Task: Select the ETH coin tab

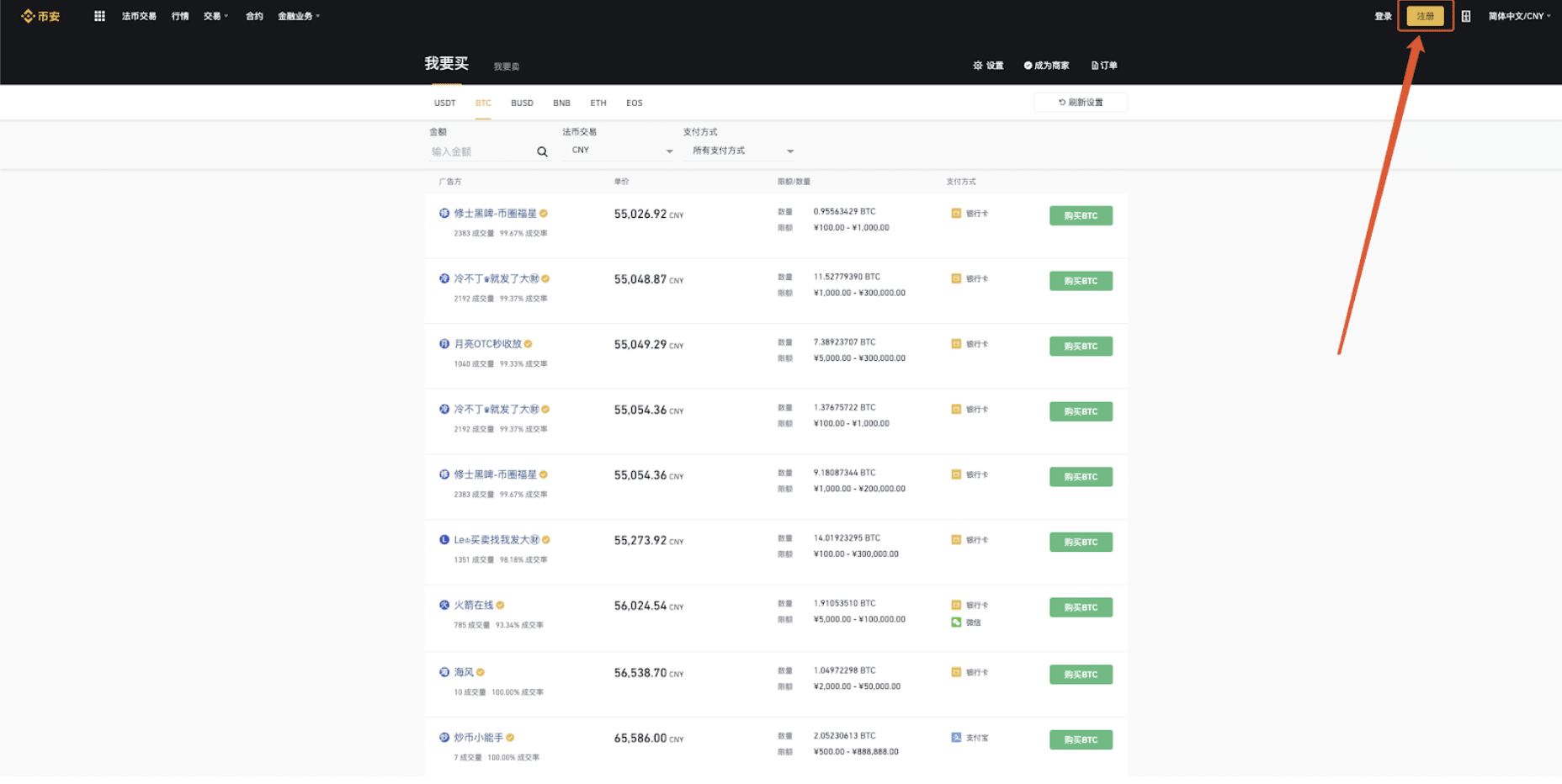Action: click(598, 103)
